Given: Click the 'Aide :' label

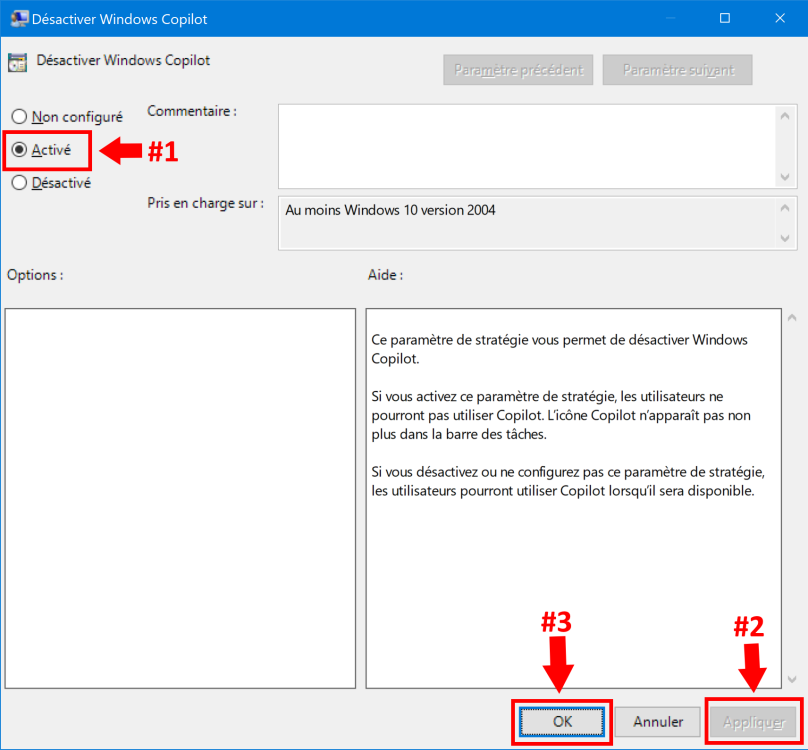Looking at the screenshot, I should tap(385, 275).
